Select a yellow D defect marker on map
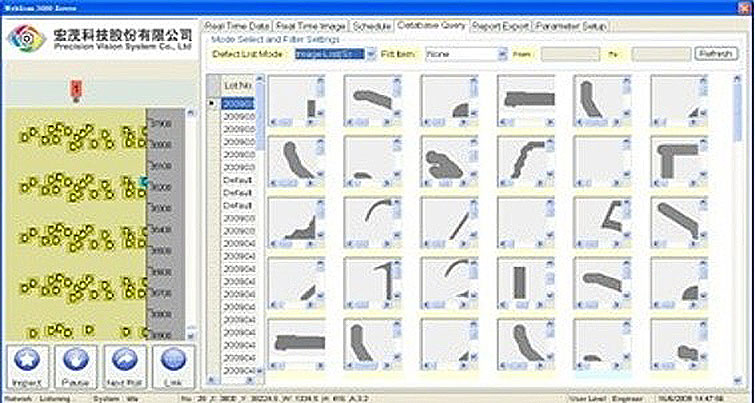The height and width of the screenshot is (403, 756). (33, 129)
